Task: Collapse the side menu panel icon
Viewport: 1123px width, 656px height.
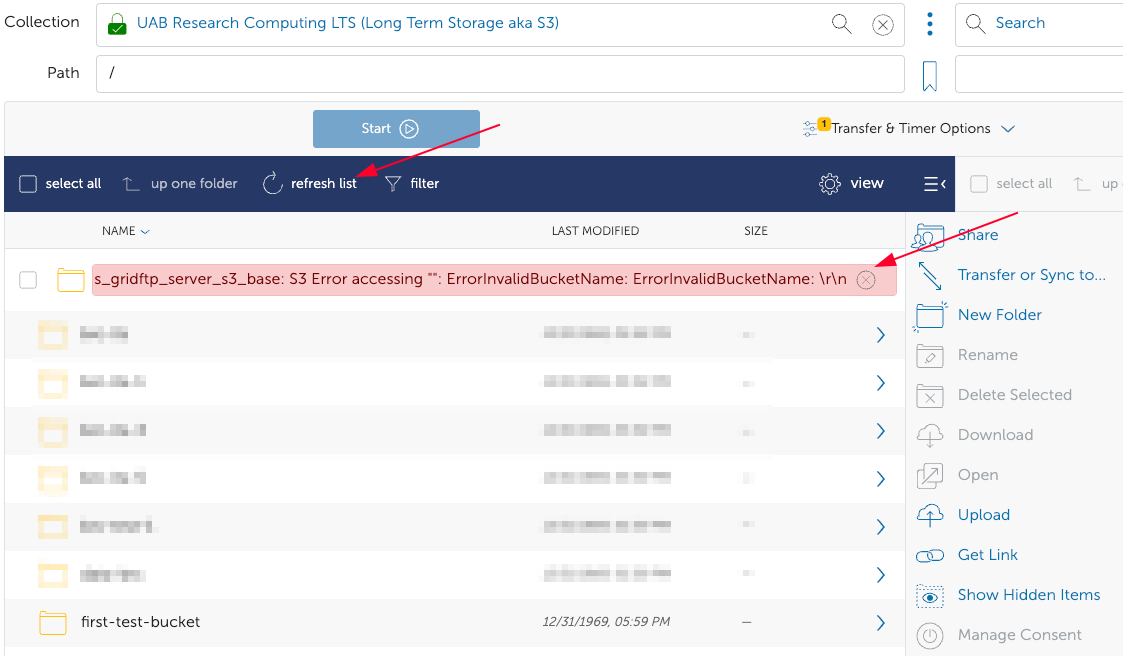Action: tap(934, 183)
